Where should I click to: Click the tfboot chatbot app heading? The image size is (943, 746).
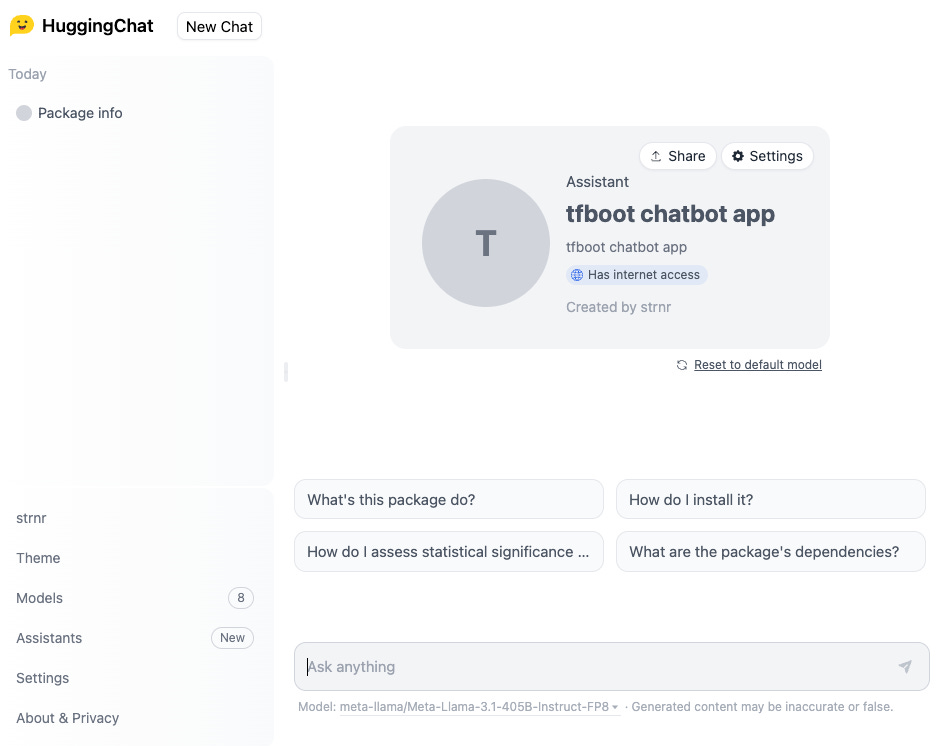(x=670, y=214)
